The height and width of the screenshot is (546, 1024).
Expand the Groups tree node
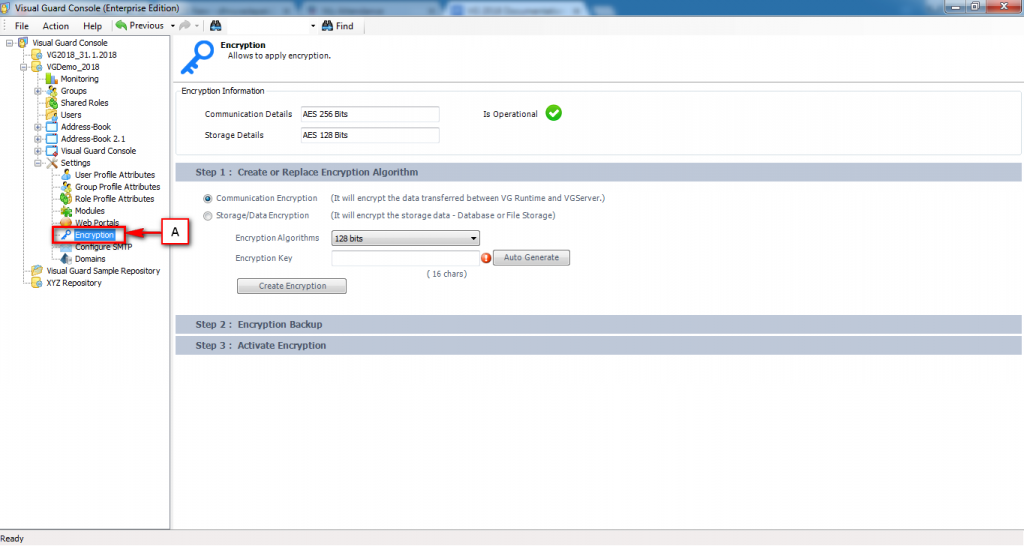point(38,91)
